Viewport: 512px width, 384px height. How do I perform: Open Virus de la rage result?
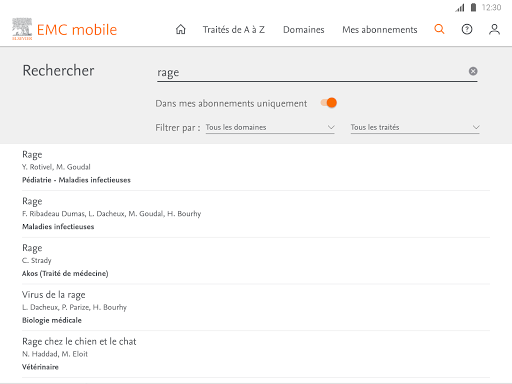coord(256,307)
